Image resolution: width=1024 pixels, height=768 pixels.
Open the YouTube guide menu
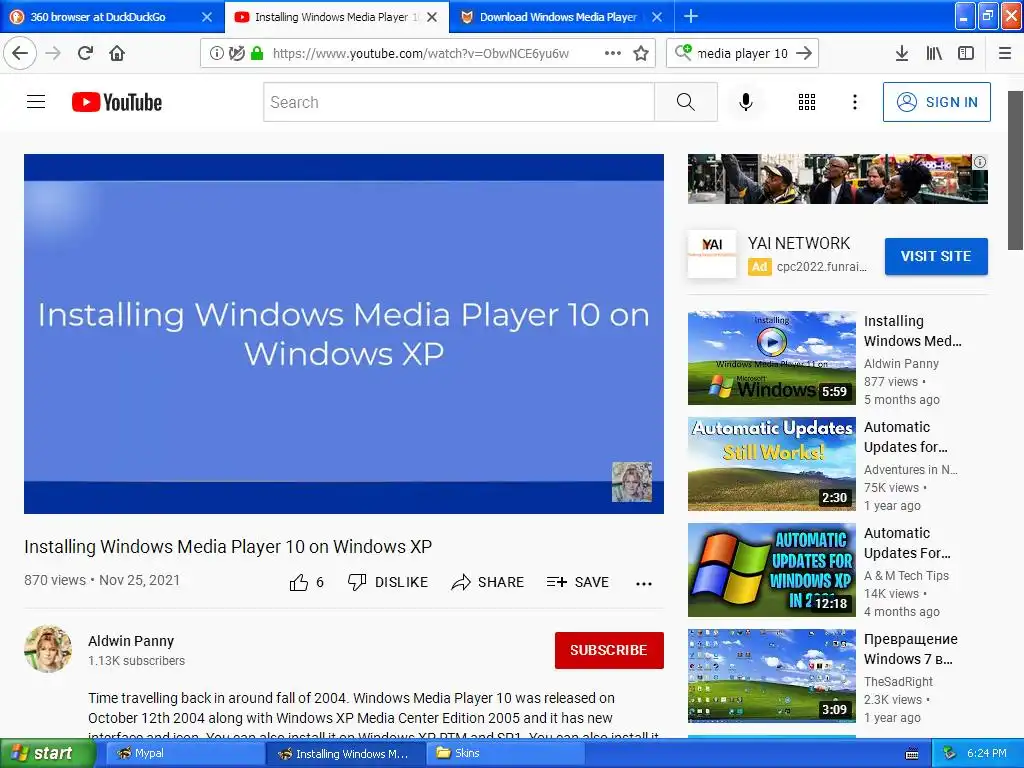[x=36, y=102]
